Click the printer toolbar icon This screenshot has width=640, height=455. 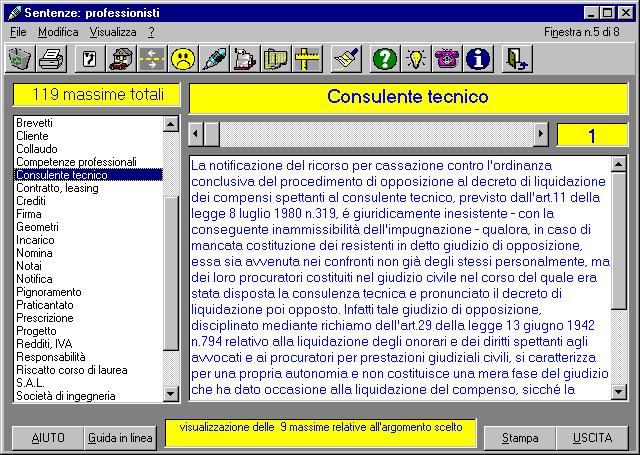(x=52, y=59)
